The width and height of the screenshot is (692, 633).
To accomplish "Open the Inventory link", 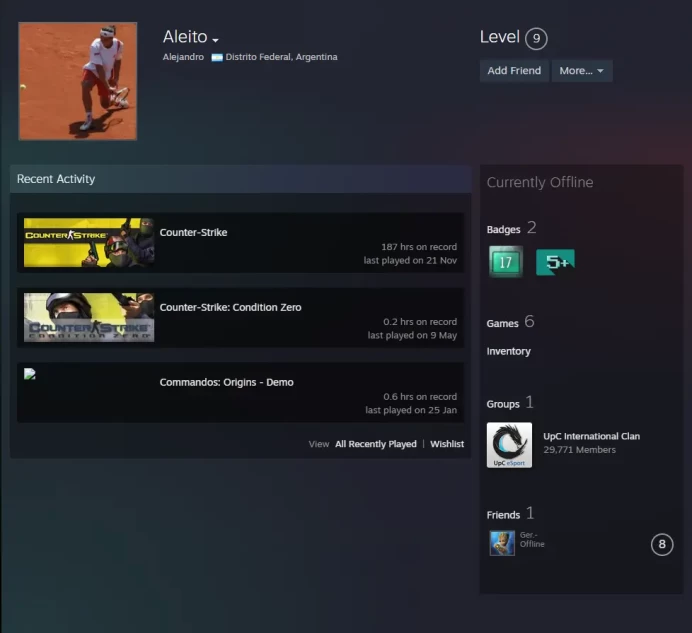I will click(508, 351).
